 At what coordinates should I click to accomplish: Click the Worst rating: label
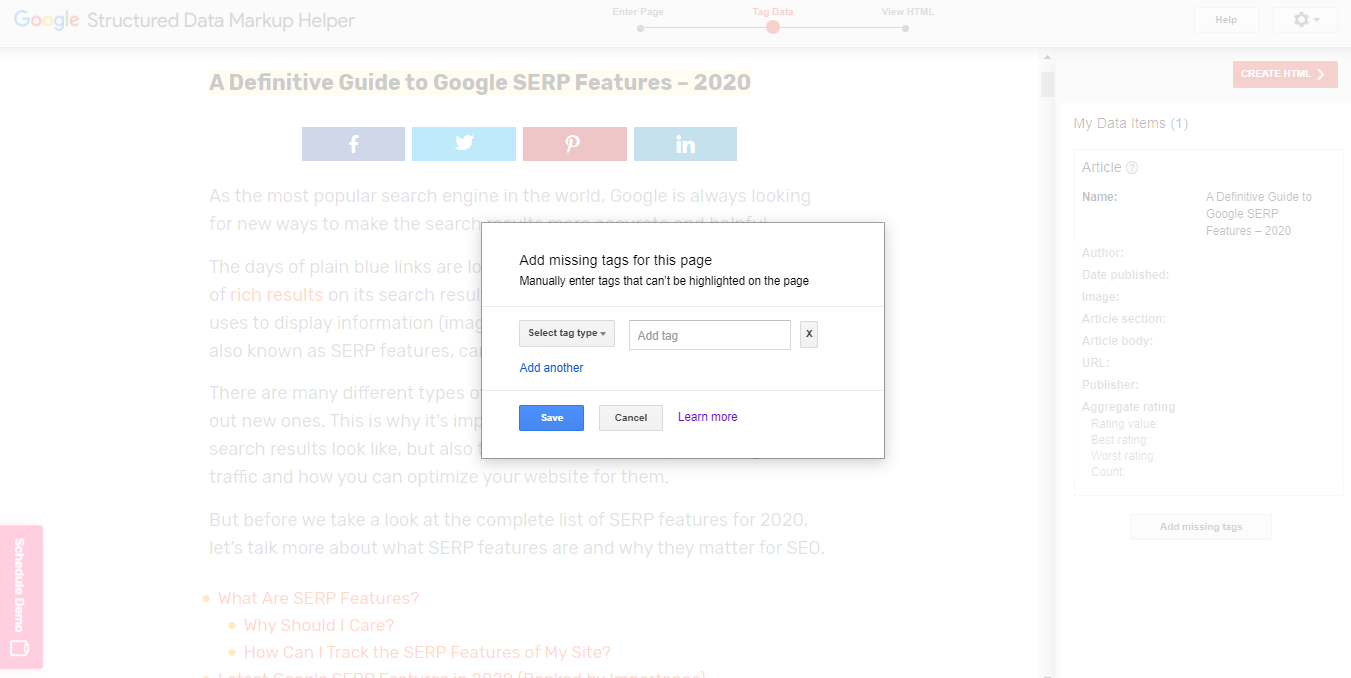coord(1123,456)
